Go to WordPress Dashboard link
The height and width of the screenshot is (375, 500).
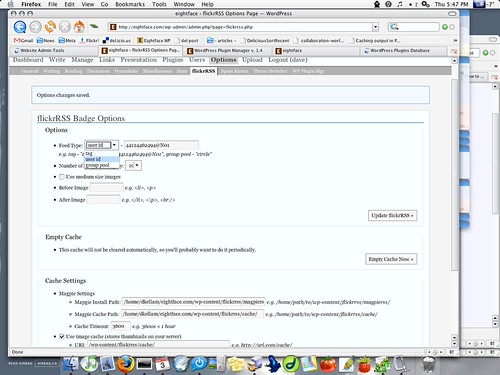[x=28, y=60]
